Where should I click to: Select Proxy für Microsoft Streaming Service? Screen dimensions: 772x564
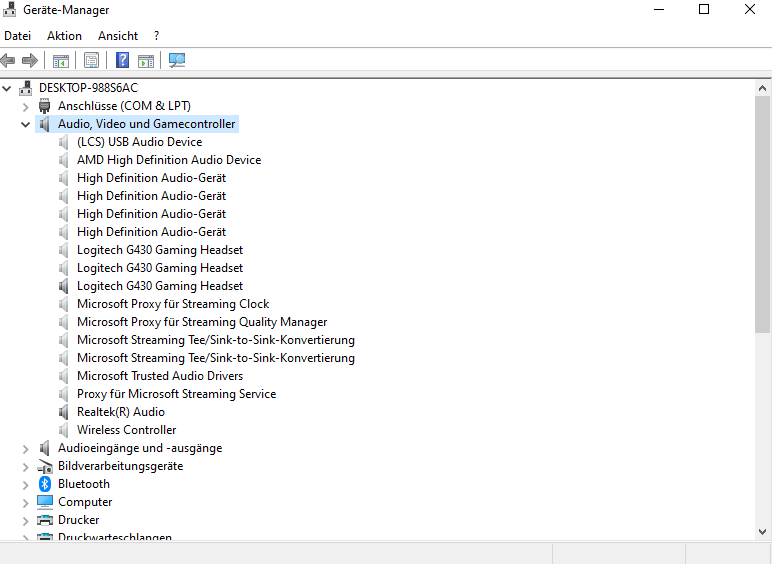(x=176, y=394)
